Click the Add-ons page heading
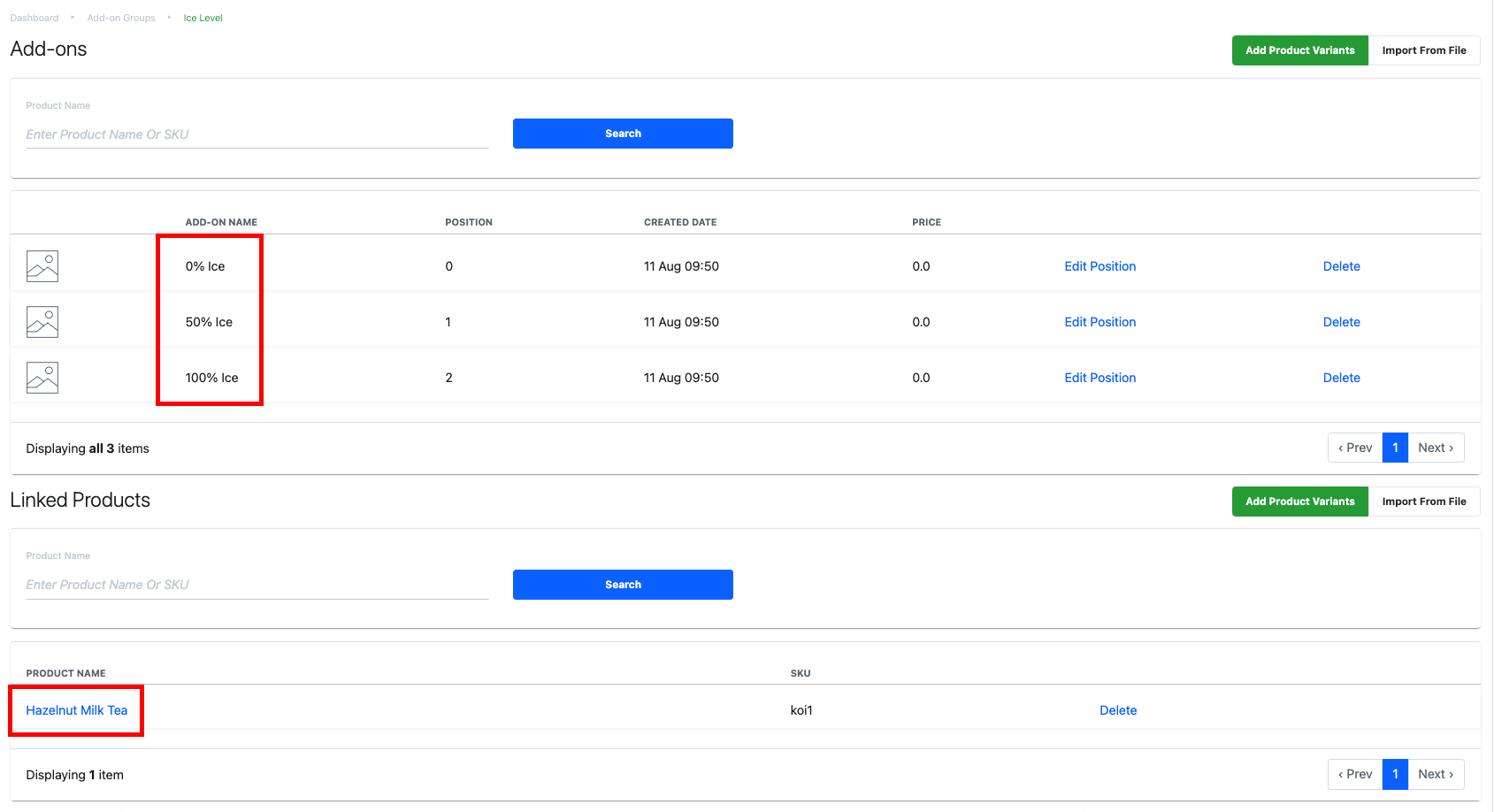Viewport: 1494px width, 812px height. tap(49, 49)
